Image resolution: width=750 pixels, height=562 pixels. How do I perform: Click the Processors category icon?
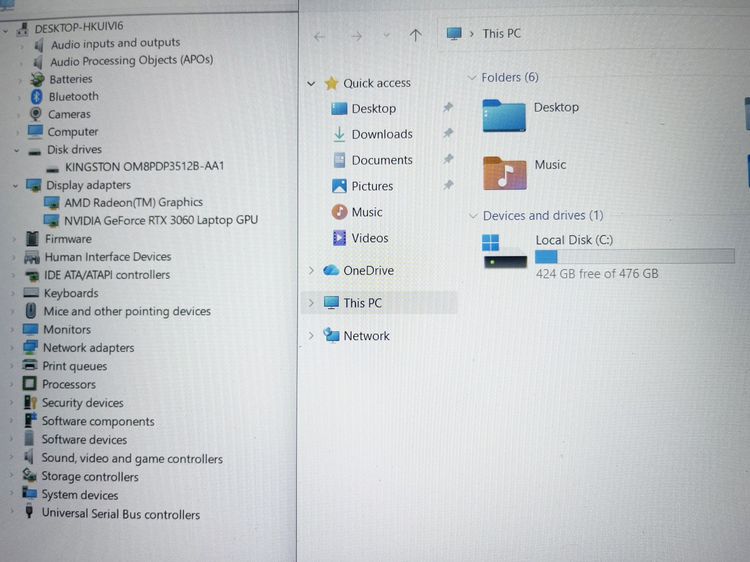(x=29, y=384)
